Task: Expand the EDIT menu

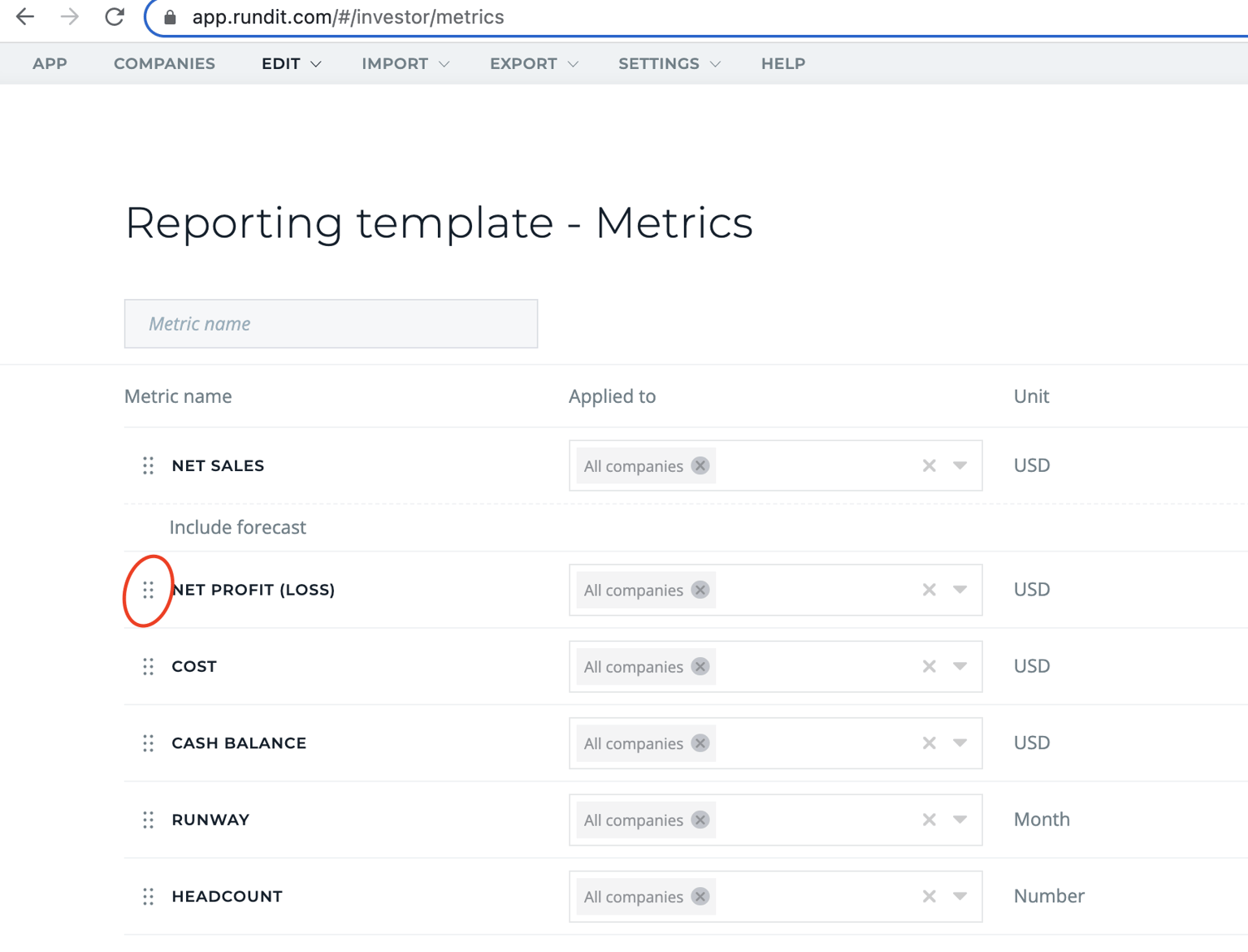Action: tap(289, 63)
